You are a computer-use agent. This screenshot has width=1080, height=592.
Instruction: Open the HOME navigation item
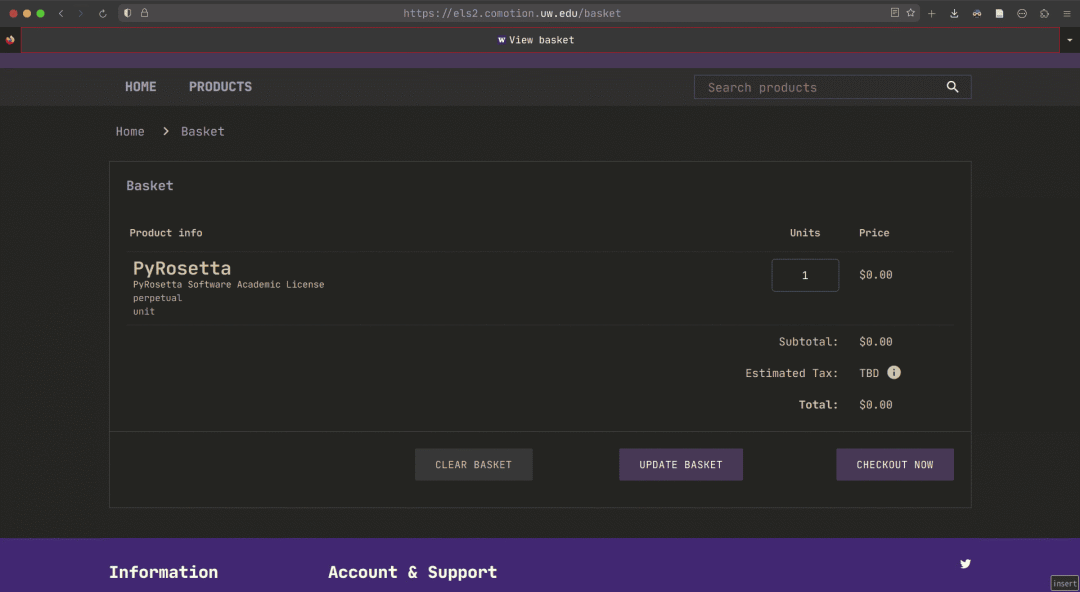point(141,87)
